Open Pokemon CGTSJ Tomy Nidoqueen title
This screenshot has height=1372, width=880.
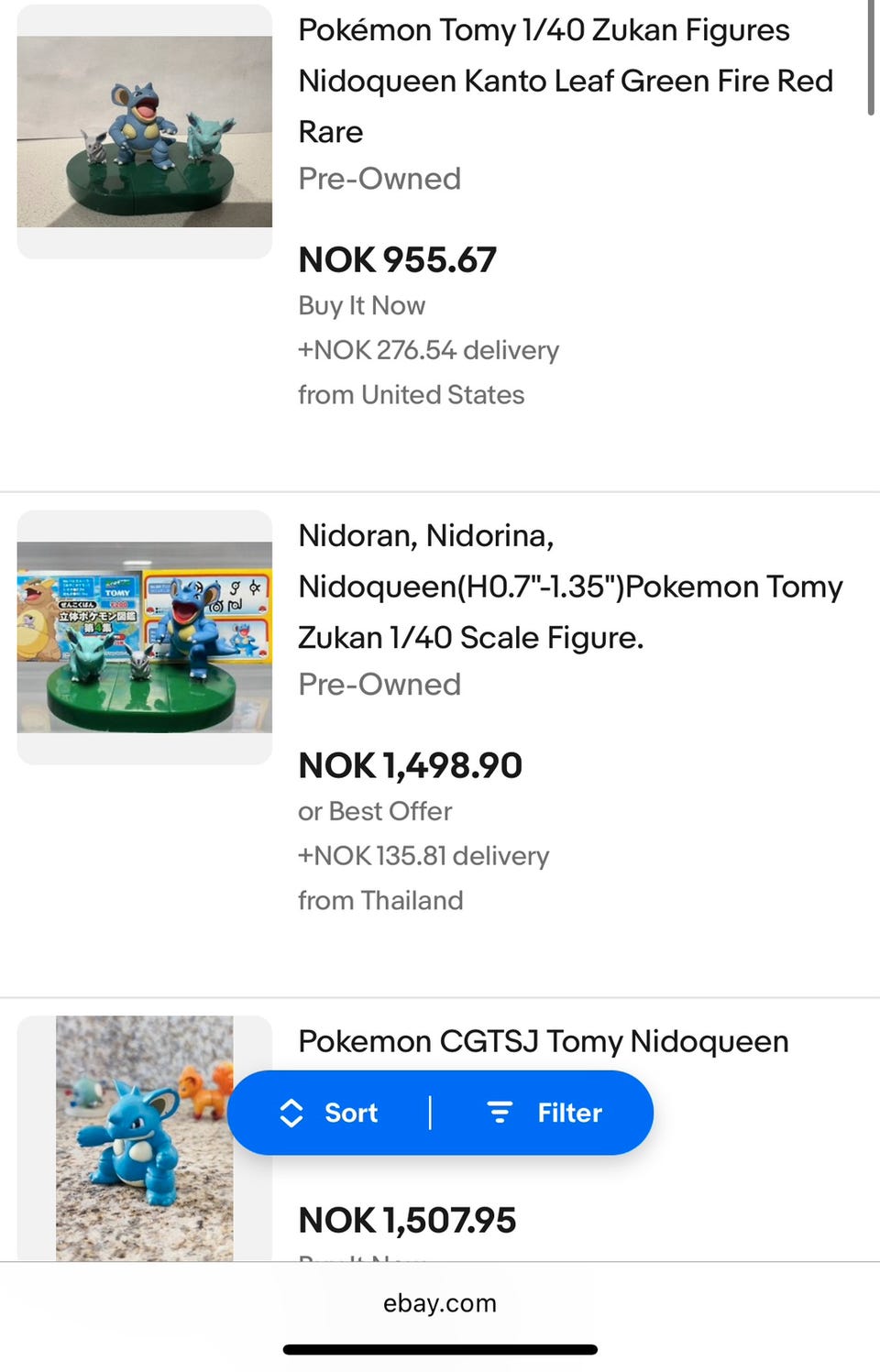click(x=544, y=1041)
